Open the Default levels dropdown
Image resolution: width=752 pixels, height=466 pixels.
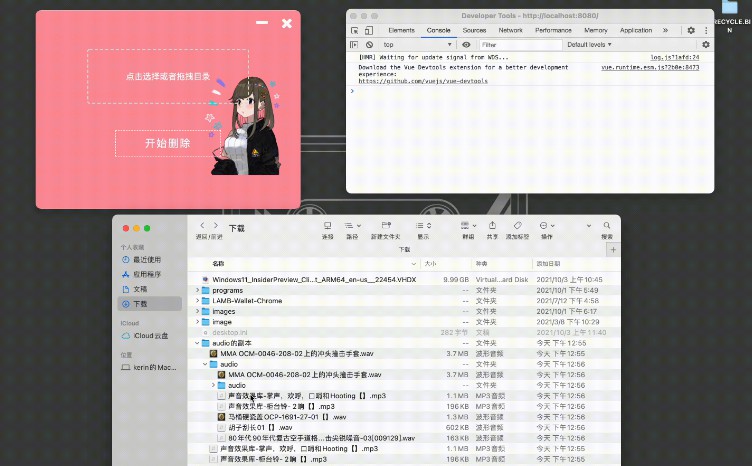[x=590, y=45]
